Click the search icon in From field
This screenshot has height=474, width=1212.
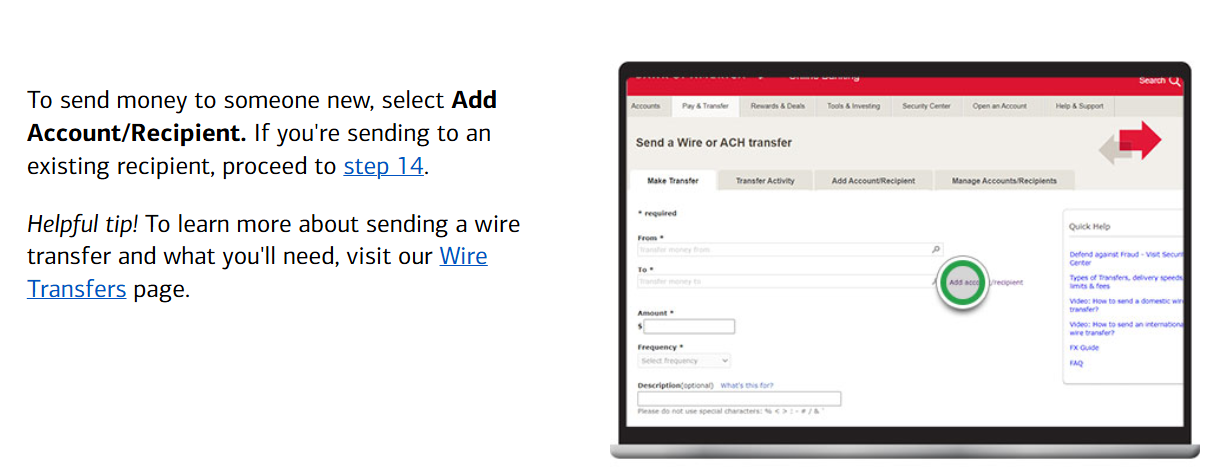(x=936, y=250)
